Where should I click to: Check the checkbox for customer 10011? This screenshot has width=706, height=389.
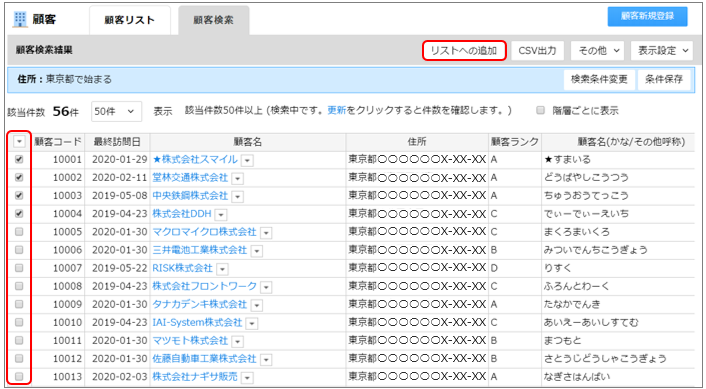click(19, 340)
